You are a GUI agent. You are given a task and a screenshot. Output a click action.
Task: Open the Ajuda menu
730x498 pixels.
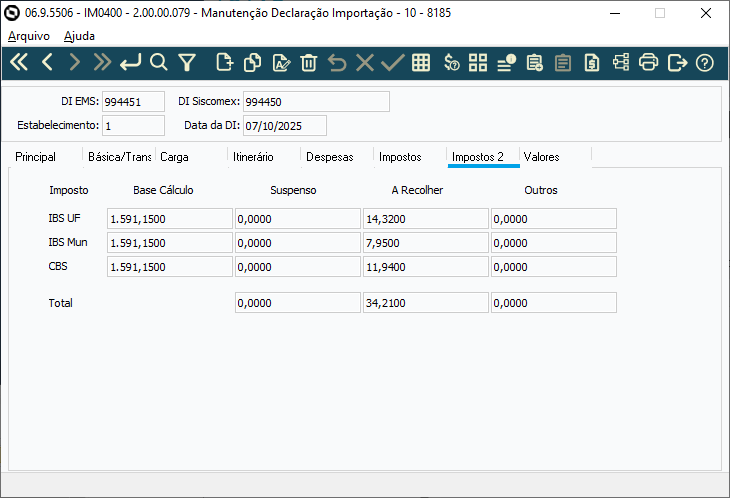79,35
